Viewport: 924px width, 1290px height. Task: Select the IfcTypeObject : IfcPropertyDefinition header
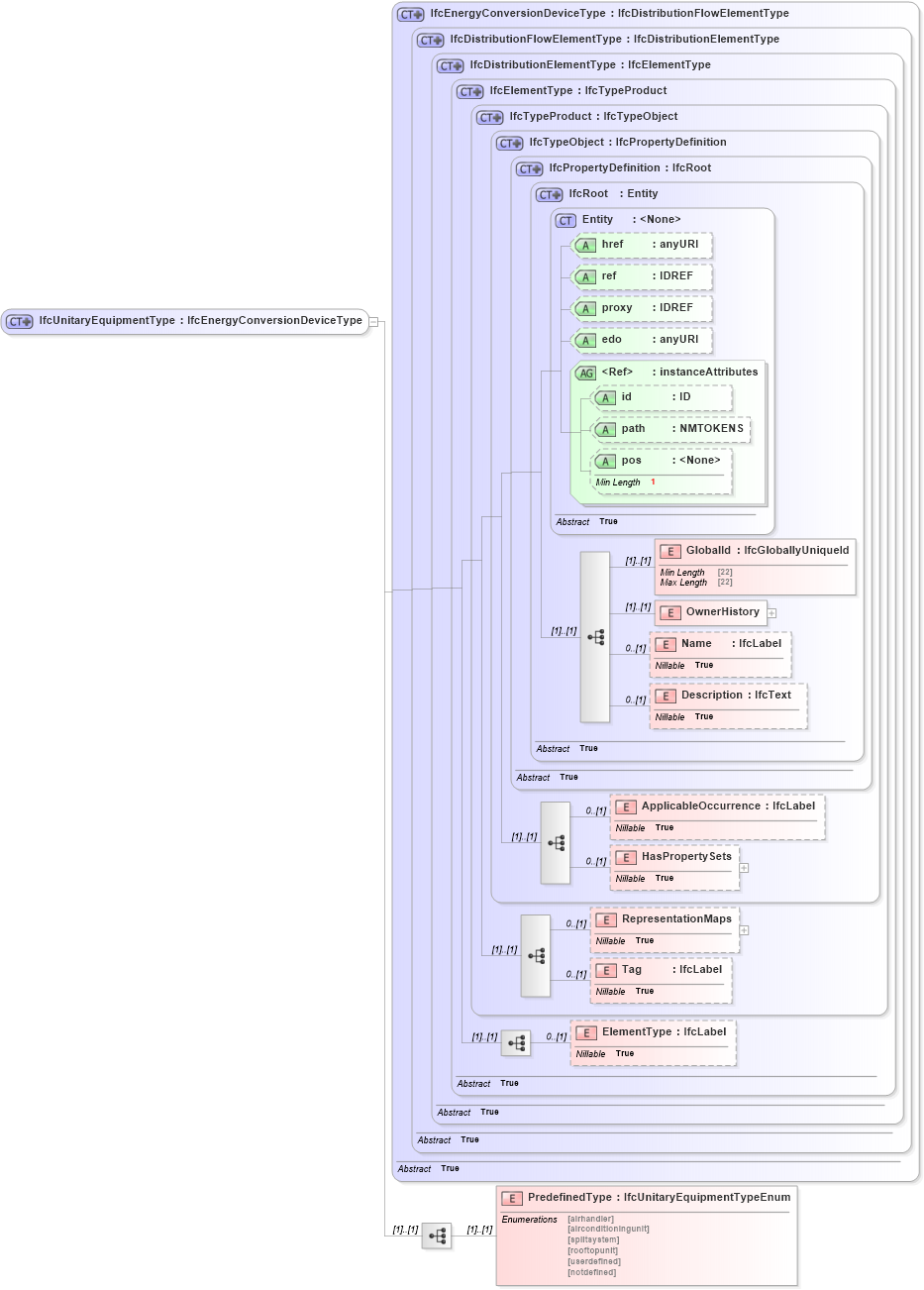point(594,142)
